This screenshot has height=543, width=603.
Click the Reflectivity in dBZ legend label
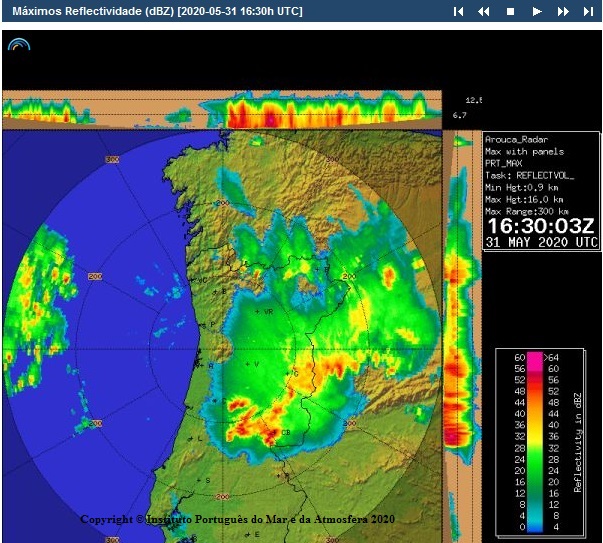pyautogui.click(x=577, y=442)
